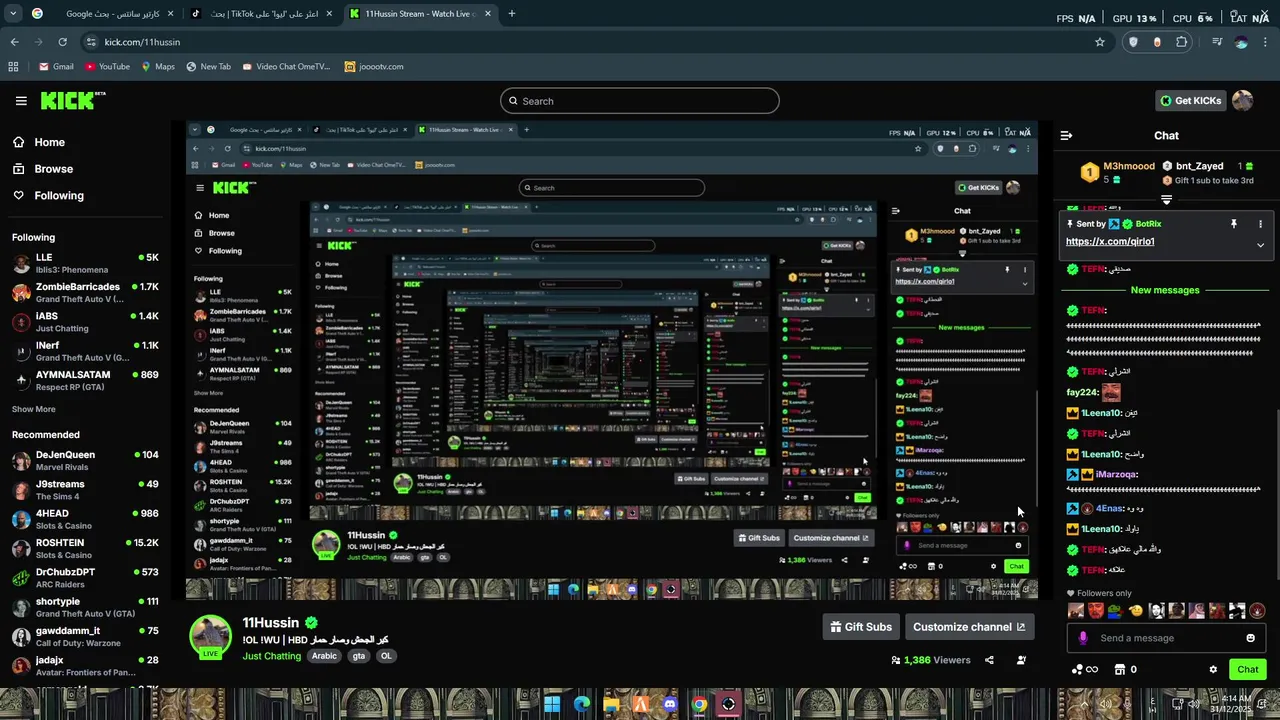Select the OL stream tag
This screenshot has height=720, width=1280.
[x=386, y=656]
